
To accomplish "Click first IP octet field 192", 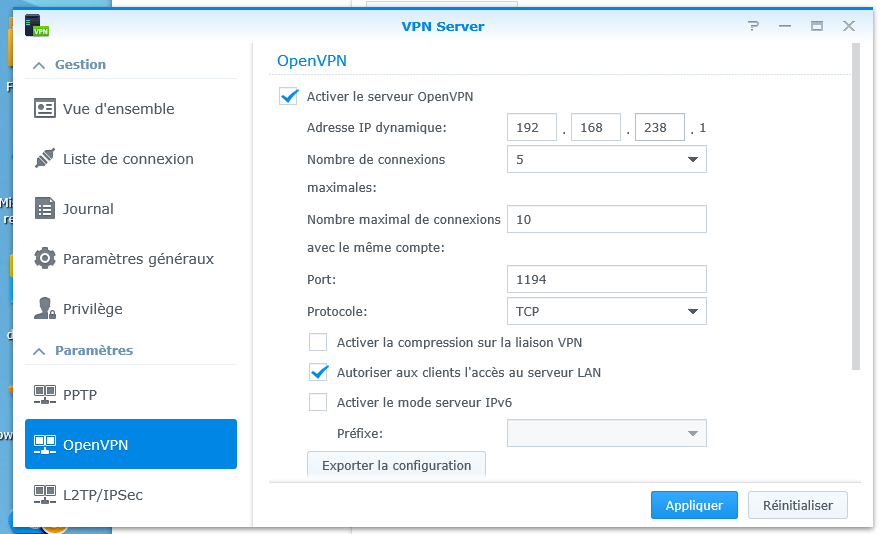I will (x=532, y=127).
